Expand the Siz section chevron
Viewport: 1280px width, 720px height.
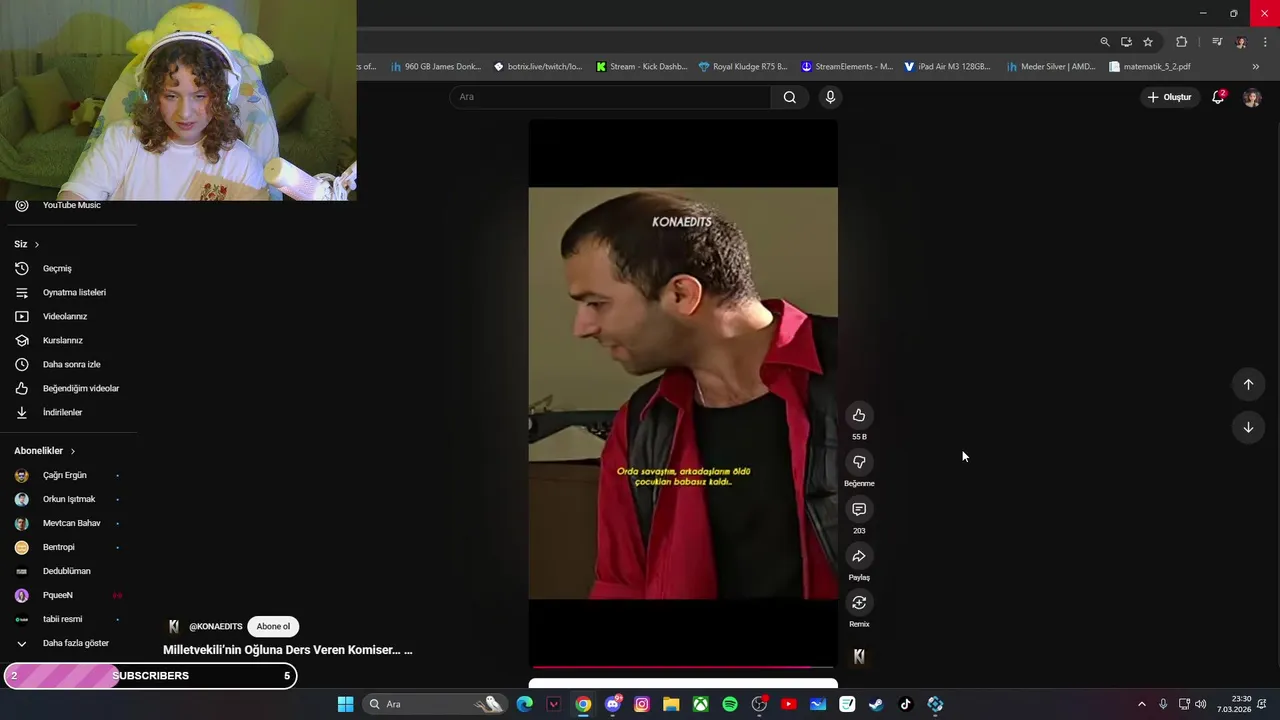pos(37,244)
